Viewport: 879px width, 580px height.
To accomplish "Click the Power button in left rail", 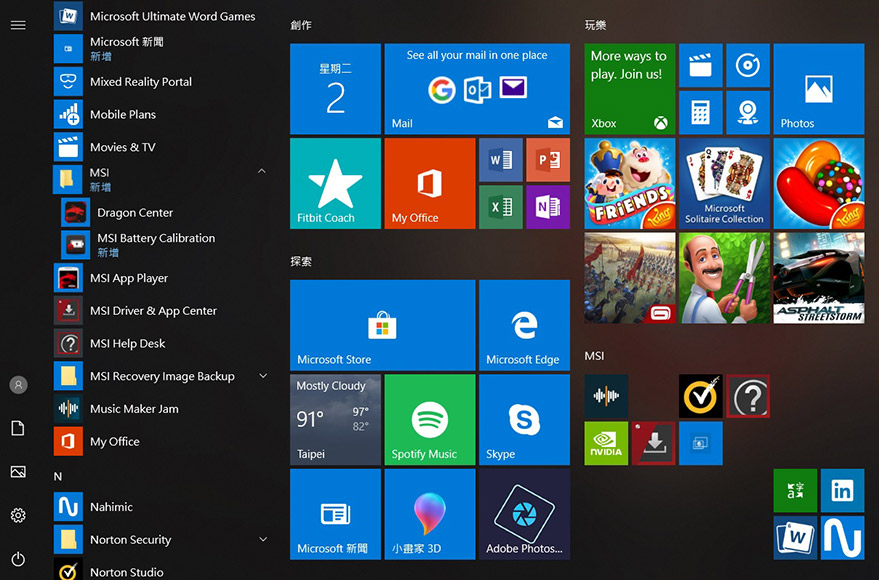I will [x=18, y=559].
